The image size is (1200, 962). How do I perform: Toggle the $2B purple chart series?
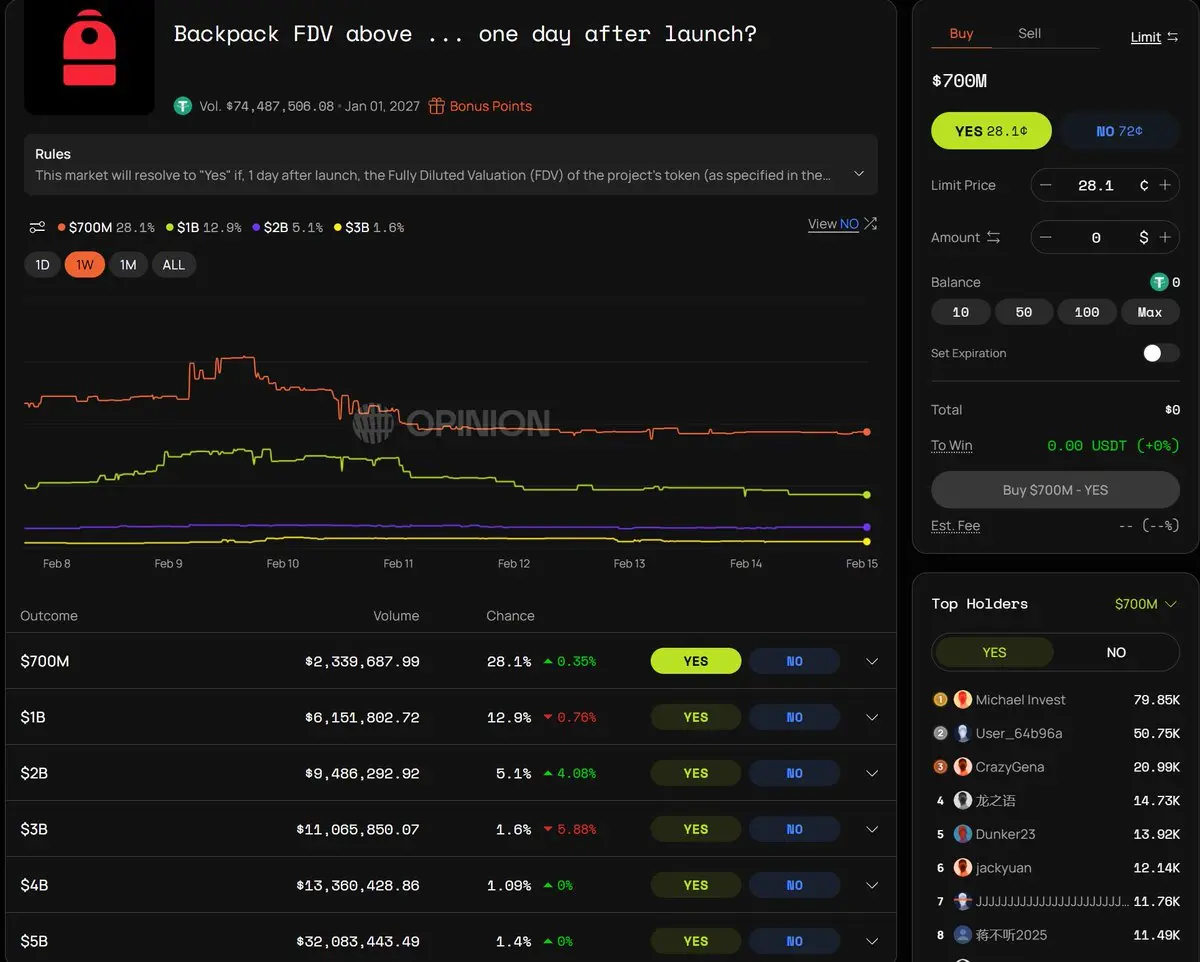[x=288, y=227]
